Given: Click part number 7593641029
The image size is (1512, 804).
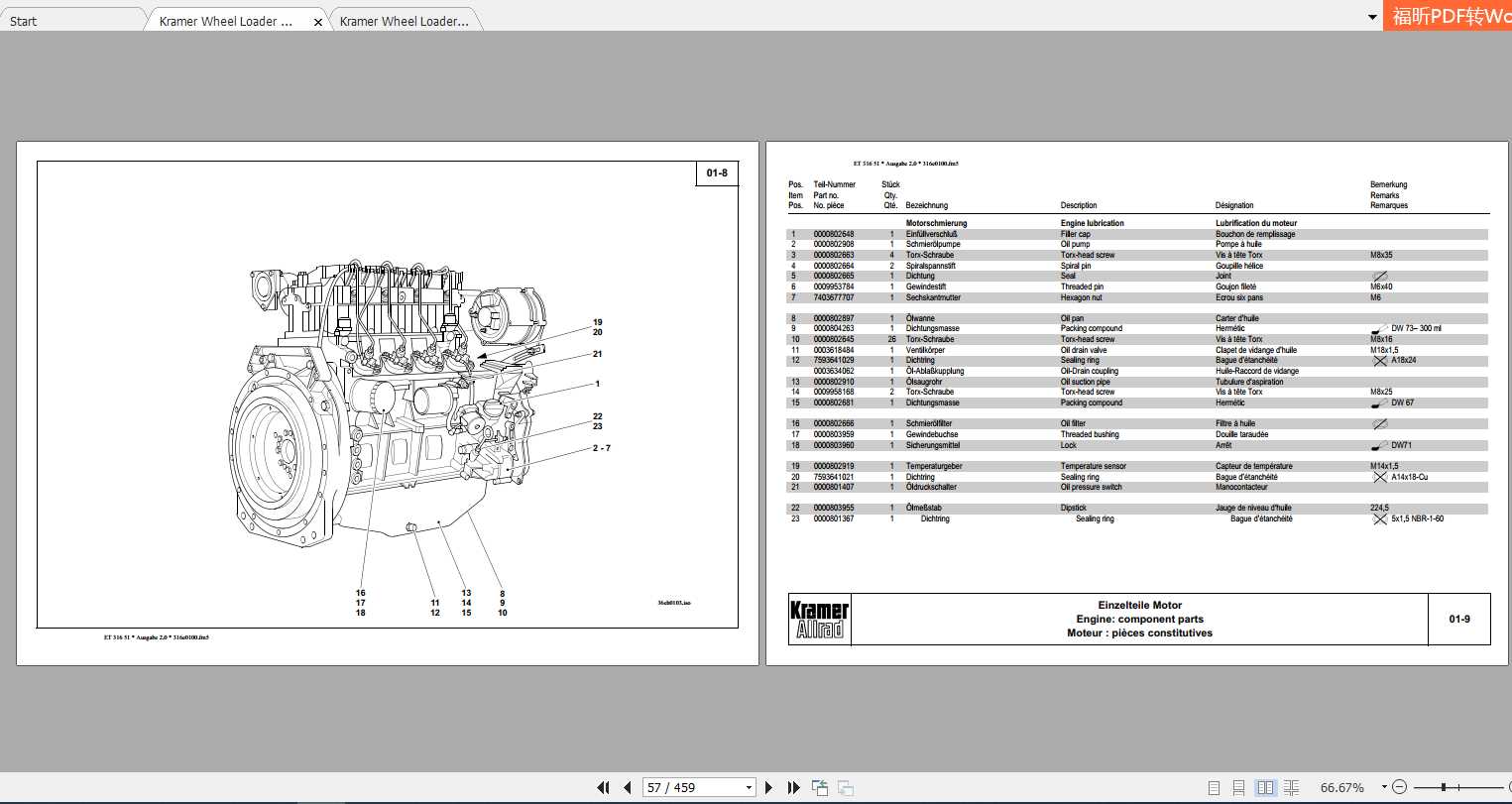Looking at the screenshot, I should tap(834, 360).
